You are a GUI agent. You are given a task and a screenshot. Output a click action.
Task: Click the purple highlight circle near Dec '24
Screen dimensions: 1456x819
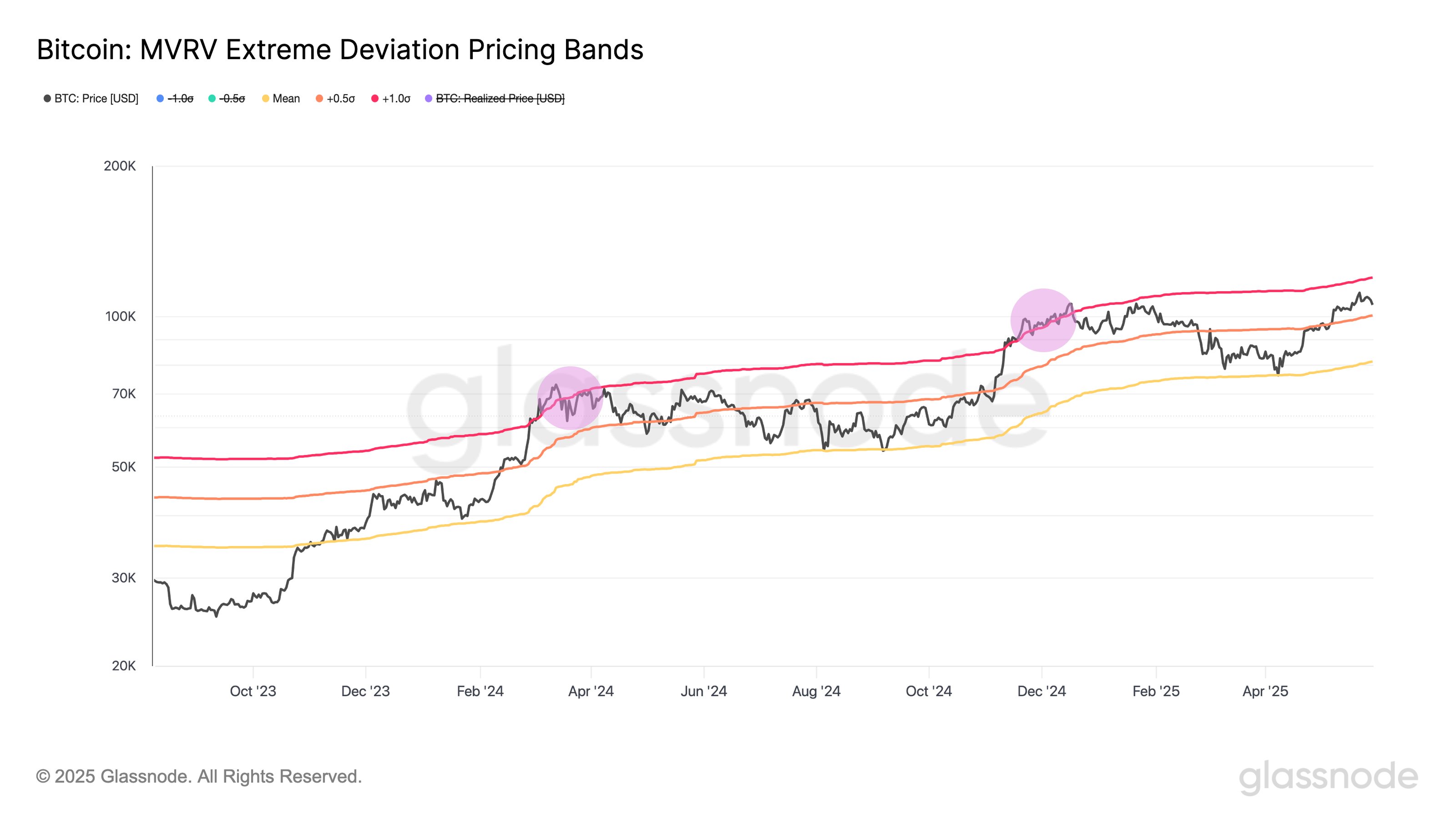(x=1043, y=320)
